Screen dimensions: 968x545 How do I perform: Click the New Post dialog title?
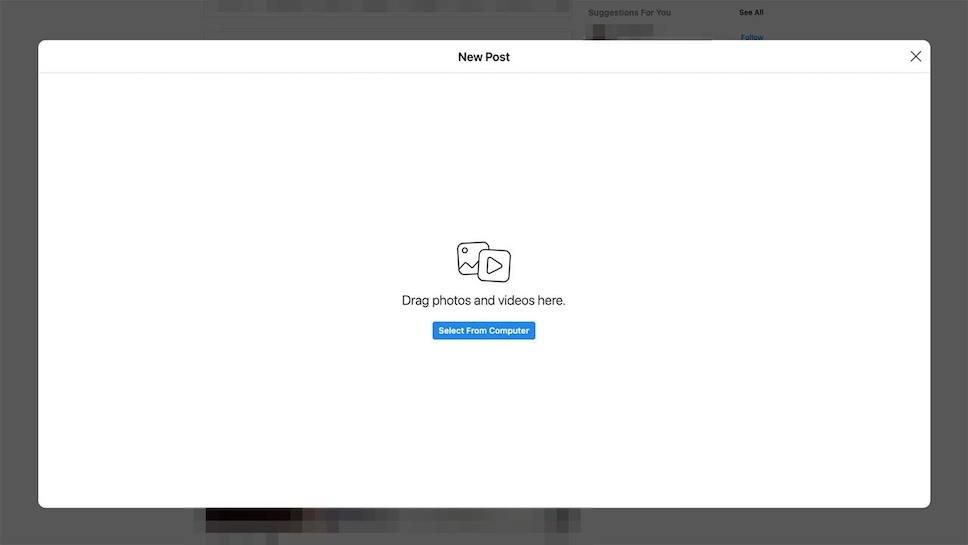tap(484, 57)
